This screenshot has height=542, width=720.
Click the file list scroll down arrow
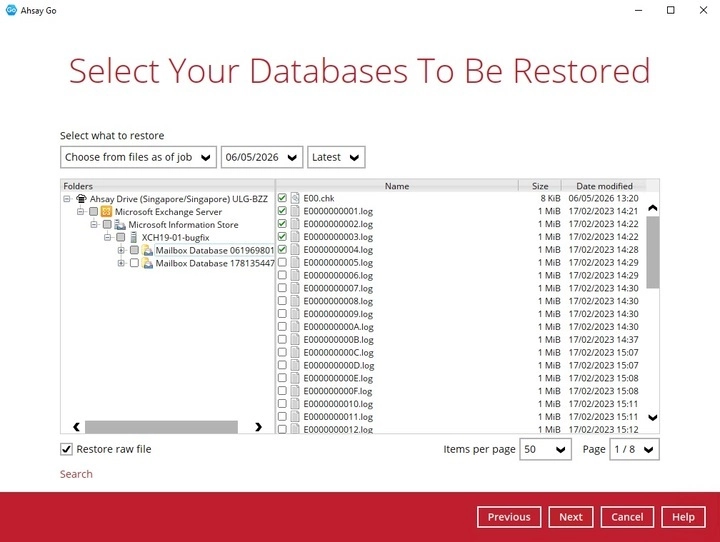click(652, 418)
